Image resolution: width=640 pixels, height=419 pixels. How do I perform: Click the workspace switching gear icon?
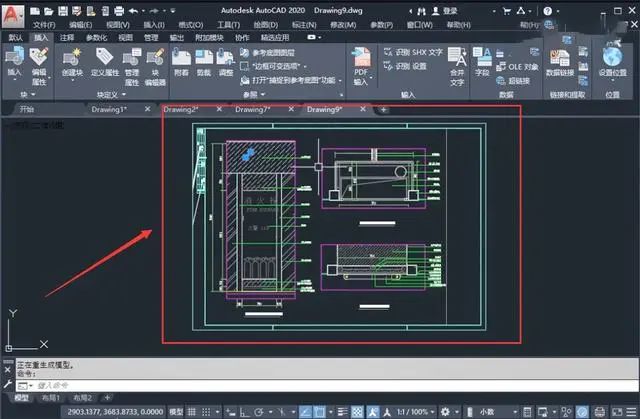(x=445, y=412)
